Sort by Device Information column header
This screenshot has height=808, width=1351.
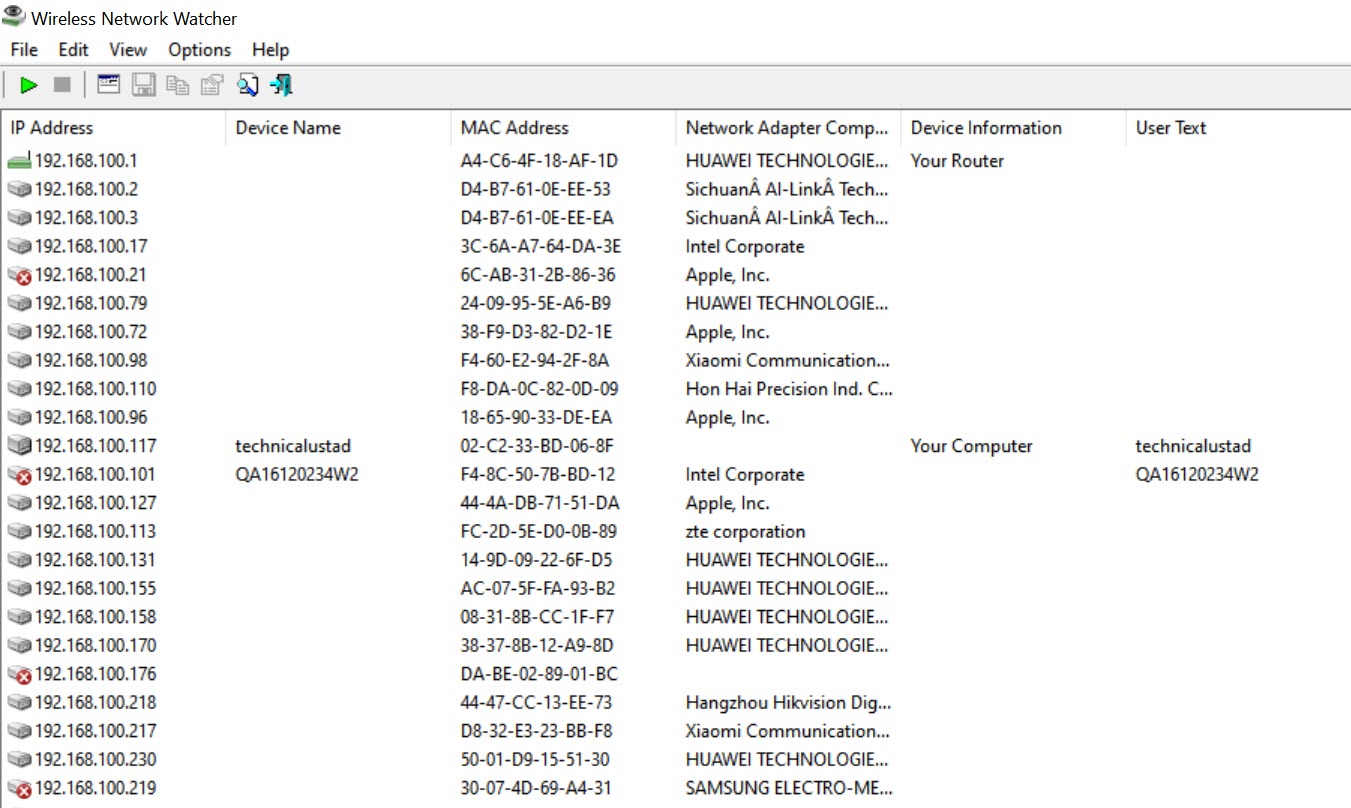[x=1013, y=128]
